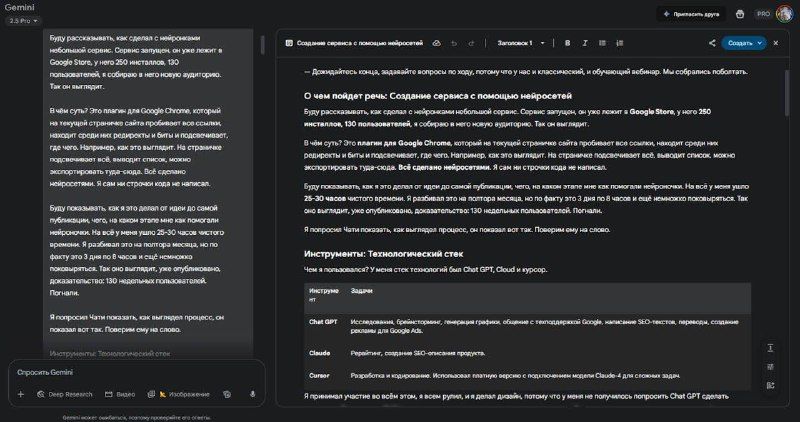
Task: Click the canvas tool icon in prompt bar
Action: [x=227, y=394]
